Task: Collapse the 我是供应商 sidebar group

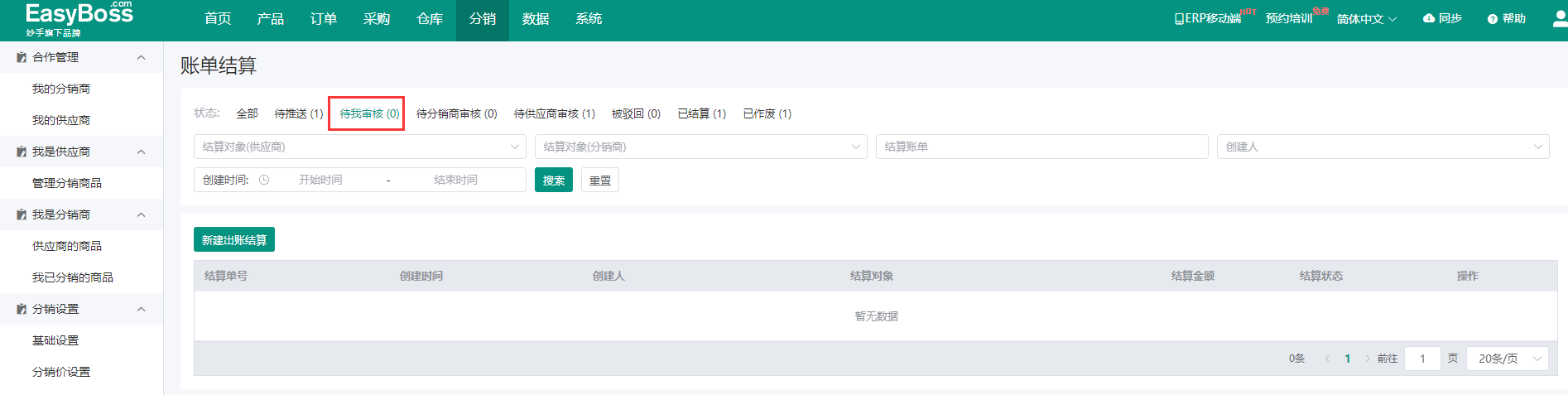Action: (x=141, y=152)
